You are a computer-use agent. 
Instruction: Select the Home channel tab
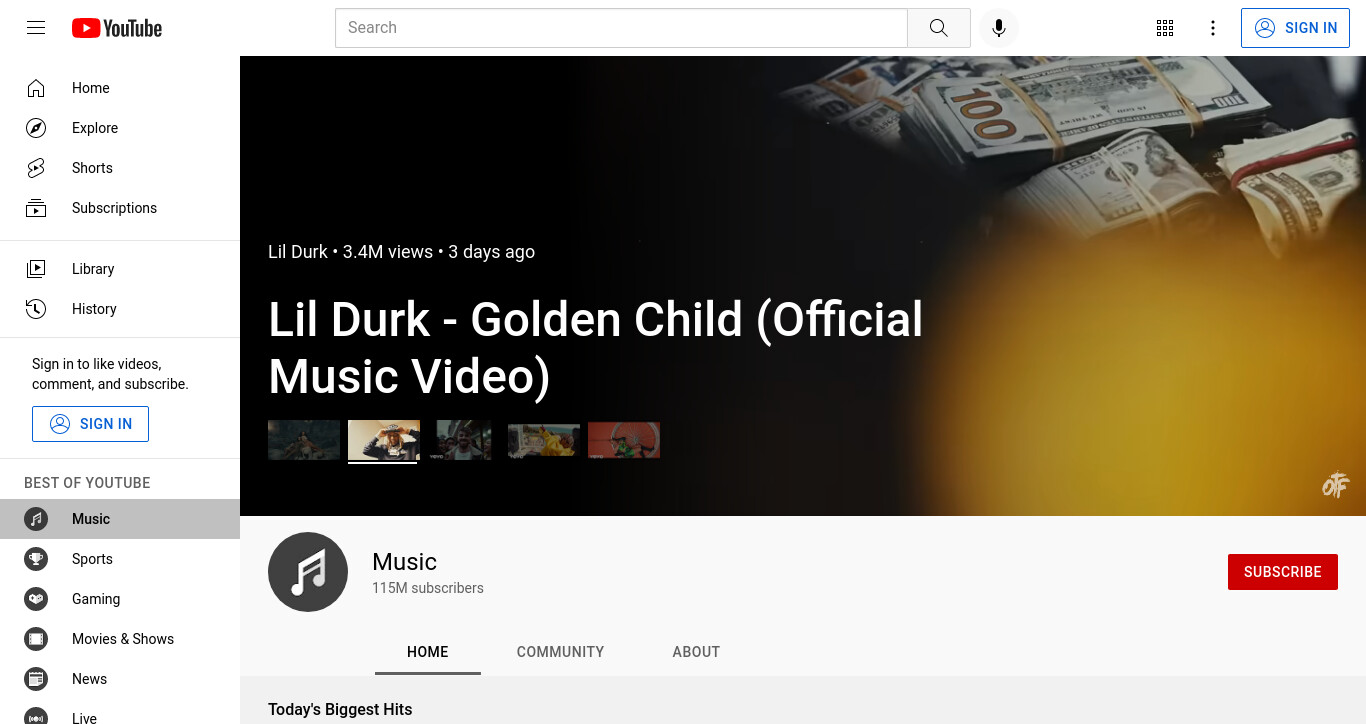(x=428, y=652)
